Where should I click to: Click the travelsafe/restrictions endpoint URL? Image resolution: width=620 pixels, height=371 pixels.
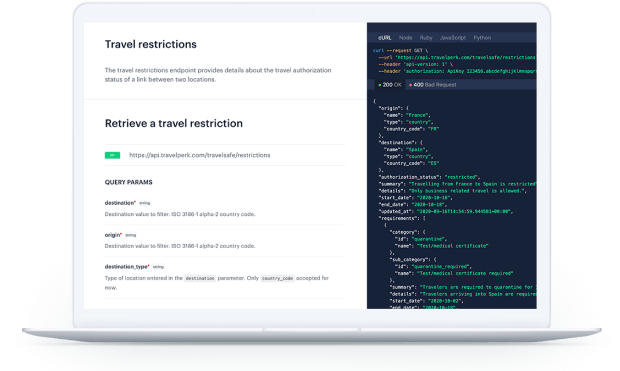200,155
